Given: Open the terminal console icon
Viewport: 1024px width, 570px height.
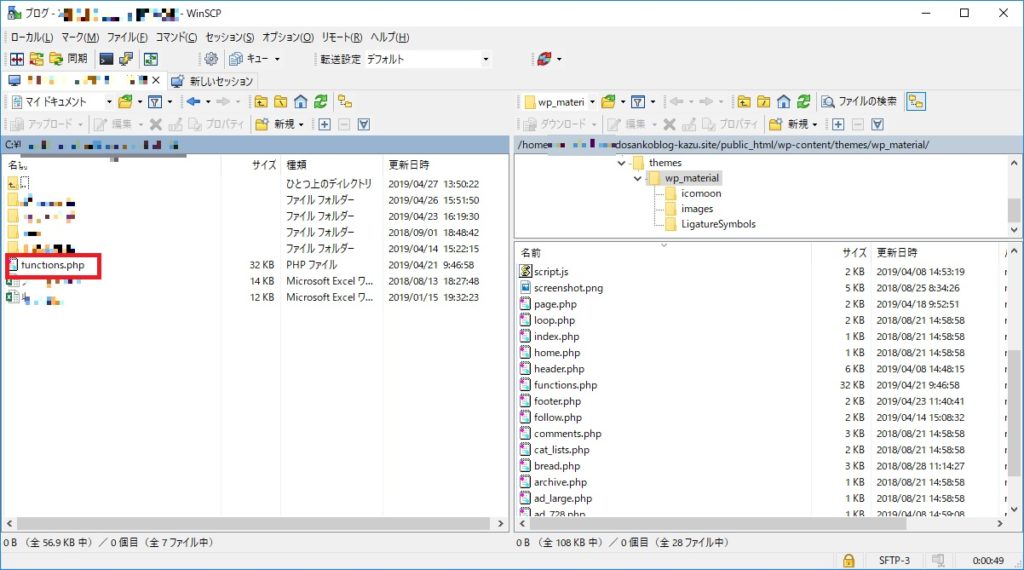Looking at the screenshot, I should coord(106,59).
